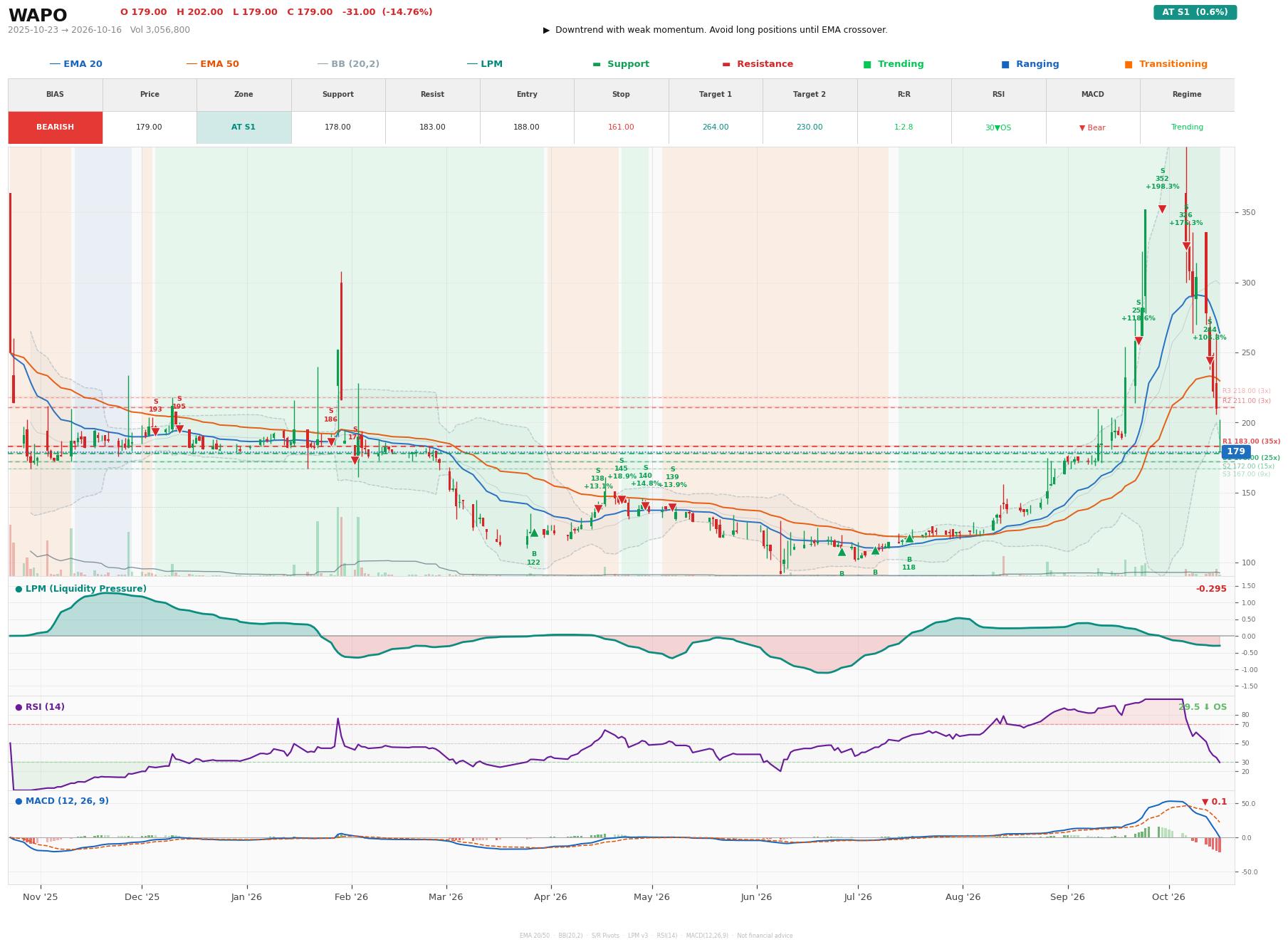Click the LPM (Liquidity Pressure) panel title

pos(80,589)
